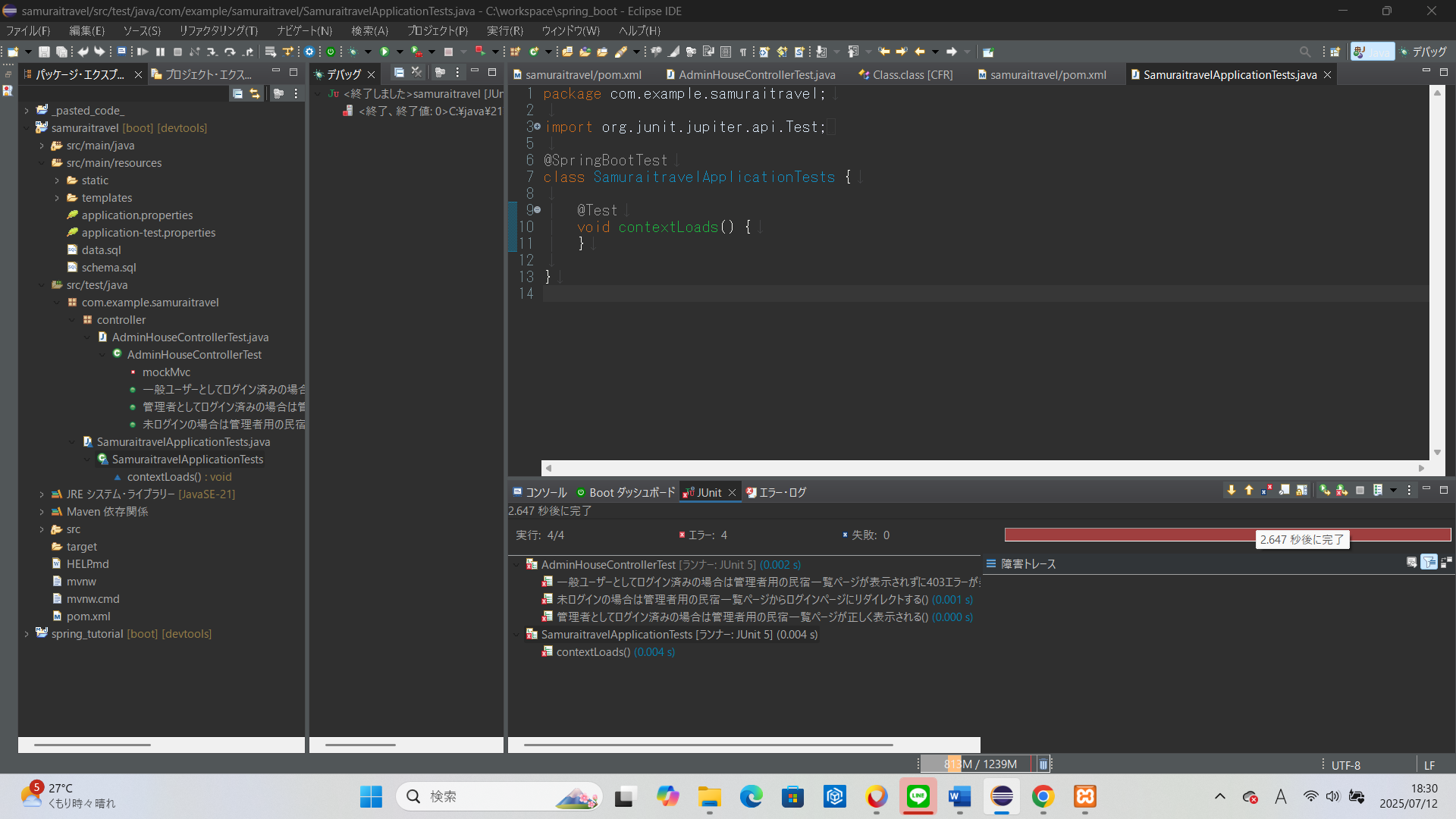Screen dimensions: 1456x819
Task: Open JUnit view menu dropdown arrow
Action: [1394, 491]
